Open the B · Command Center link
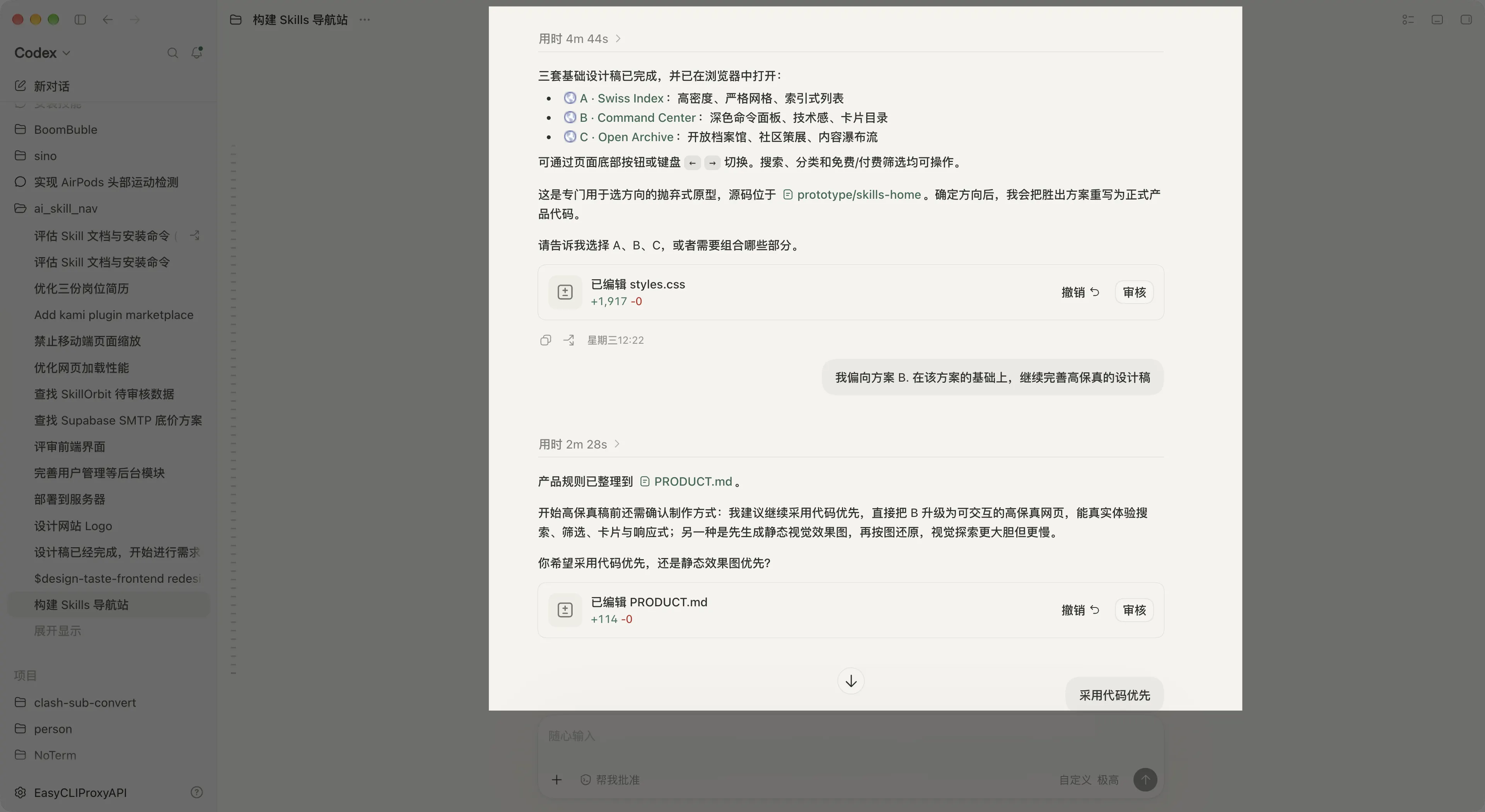 pos(630,118)
